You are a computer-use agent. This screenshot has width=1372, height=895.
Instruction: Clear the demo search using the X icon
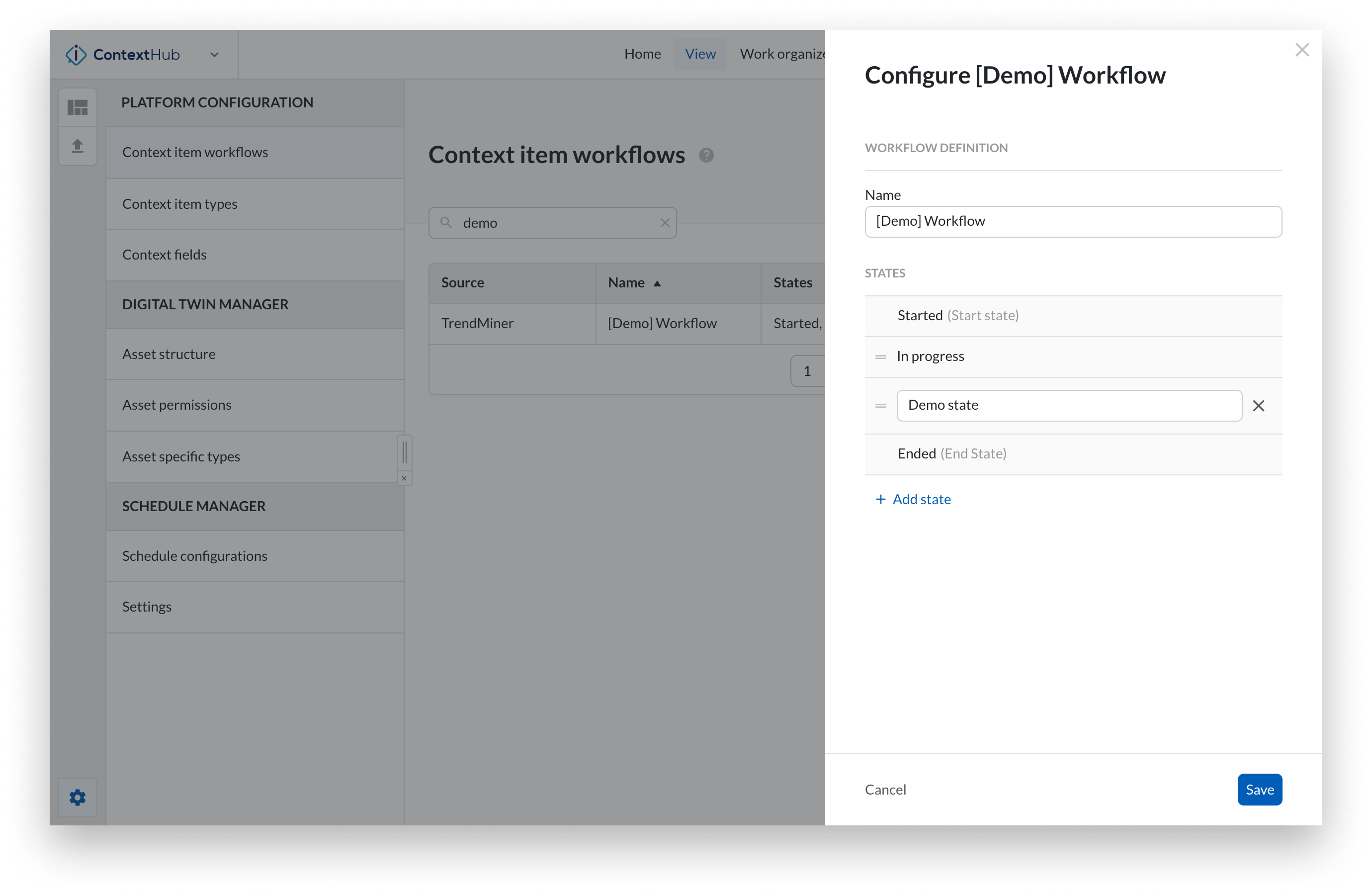(664, 223)
